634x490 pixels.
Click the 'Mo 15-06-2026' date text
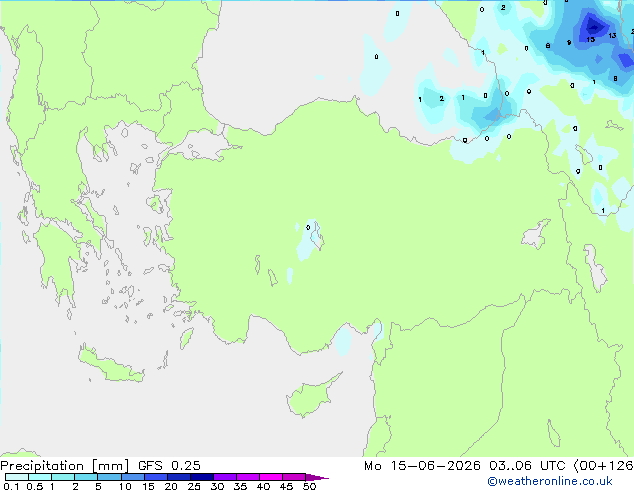[x=422, y=465]
